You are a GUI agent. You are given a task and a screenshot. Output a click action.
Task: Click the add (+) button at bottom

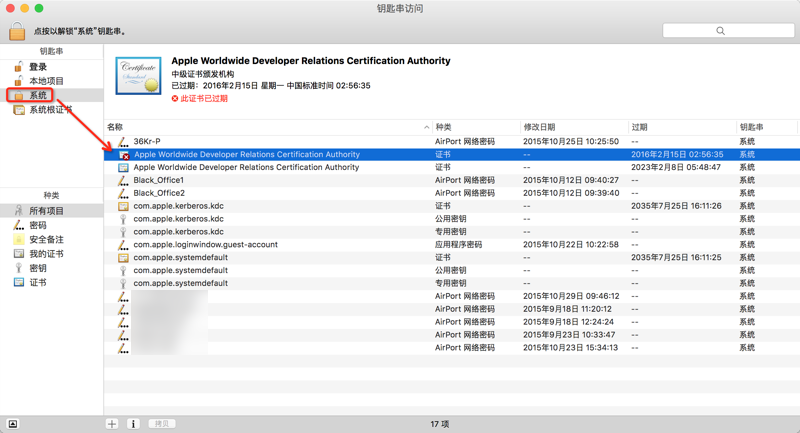click(112, 424)
